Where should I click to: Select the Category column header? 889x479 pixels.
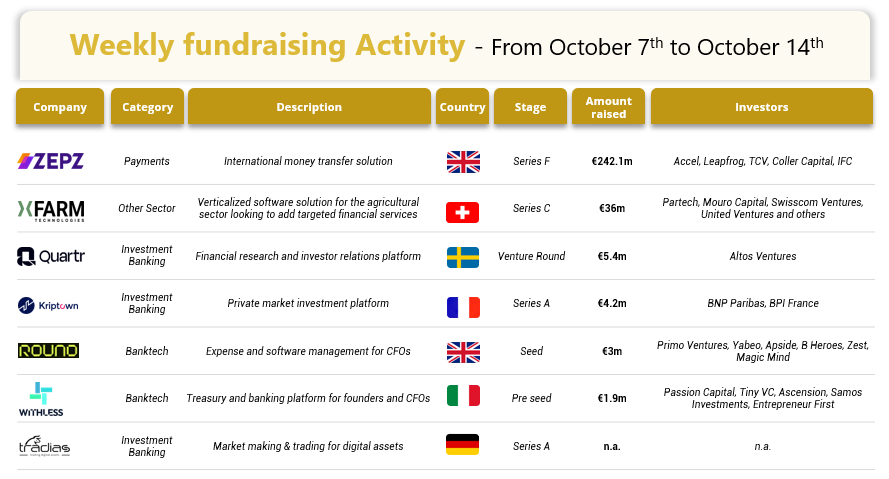tap(147, 107)
